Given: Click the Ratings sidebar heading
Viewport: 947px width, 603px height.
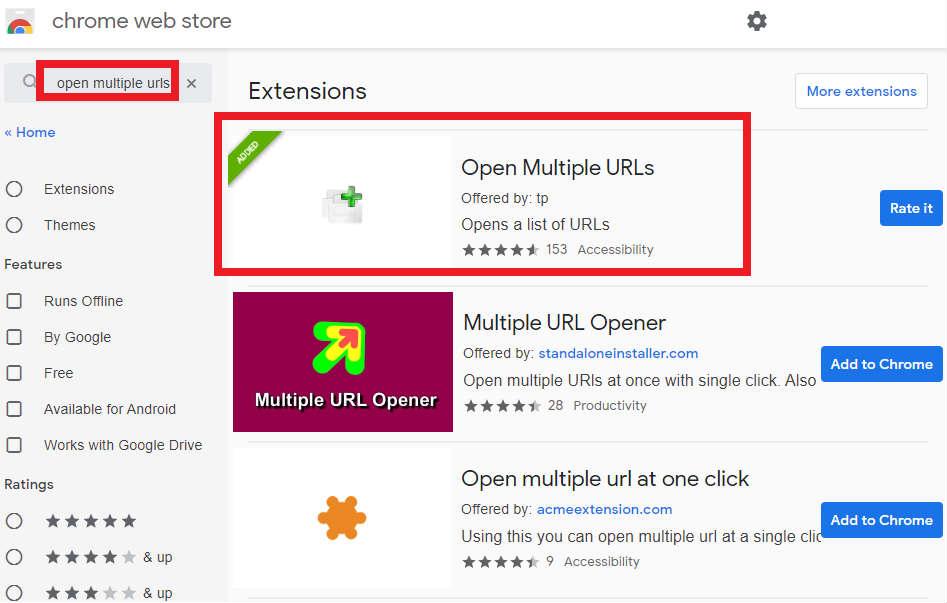Looking at the screenshot, I should click(x=29, y=485).
